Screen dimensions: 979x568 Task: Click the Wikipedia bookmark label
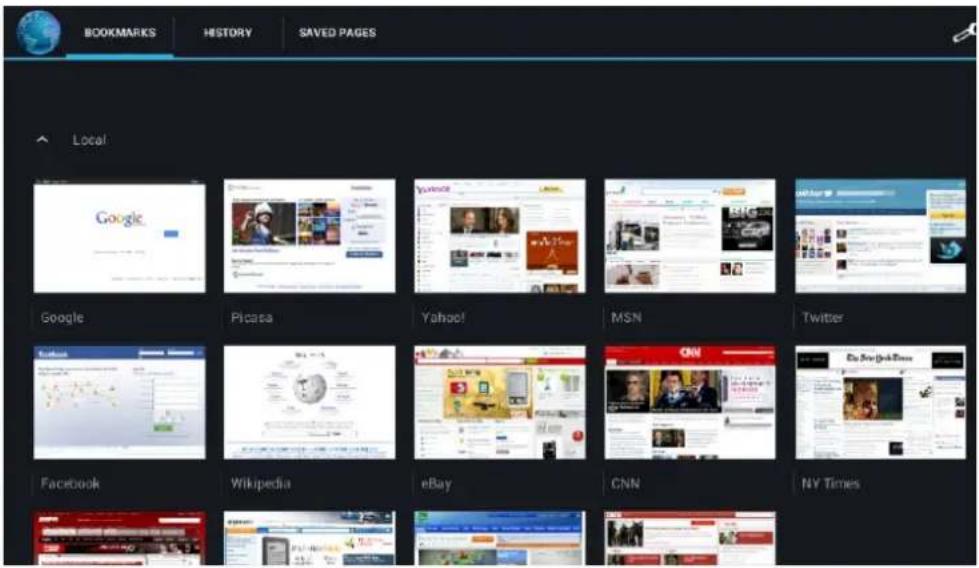coord(260,484)
